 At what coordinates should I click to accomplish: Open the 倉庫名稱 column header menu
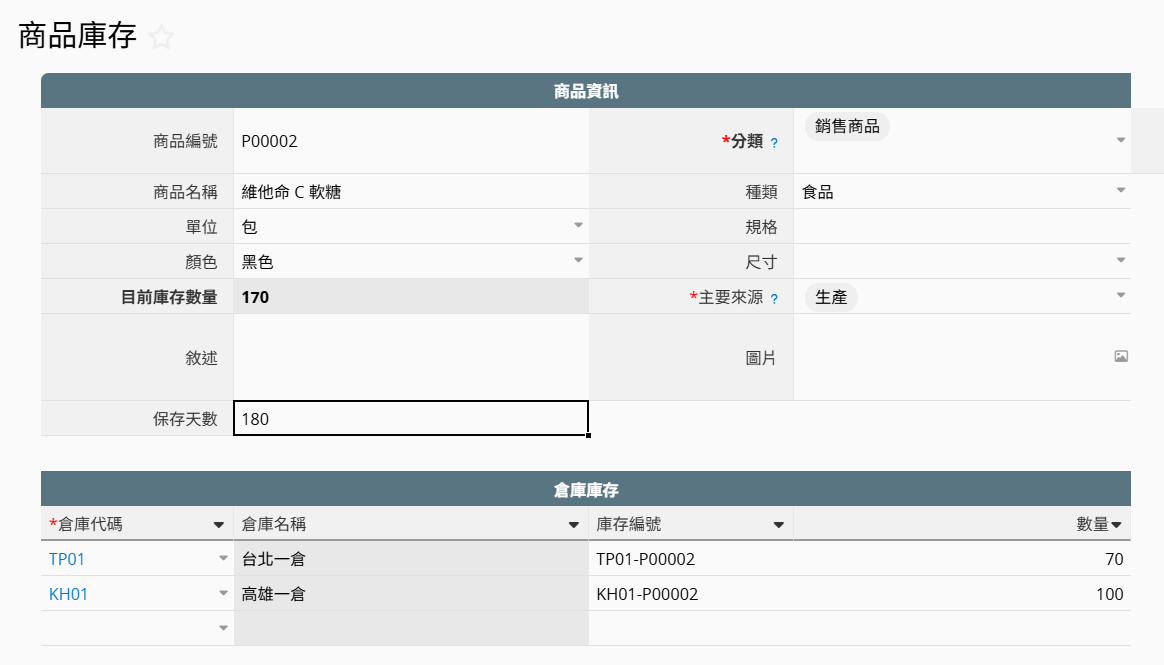coord(574,525)
